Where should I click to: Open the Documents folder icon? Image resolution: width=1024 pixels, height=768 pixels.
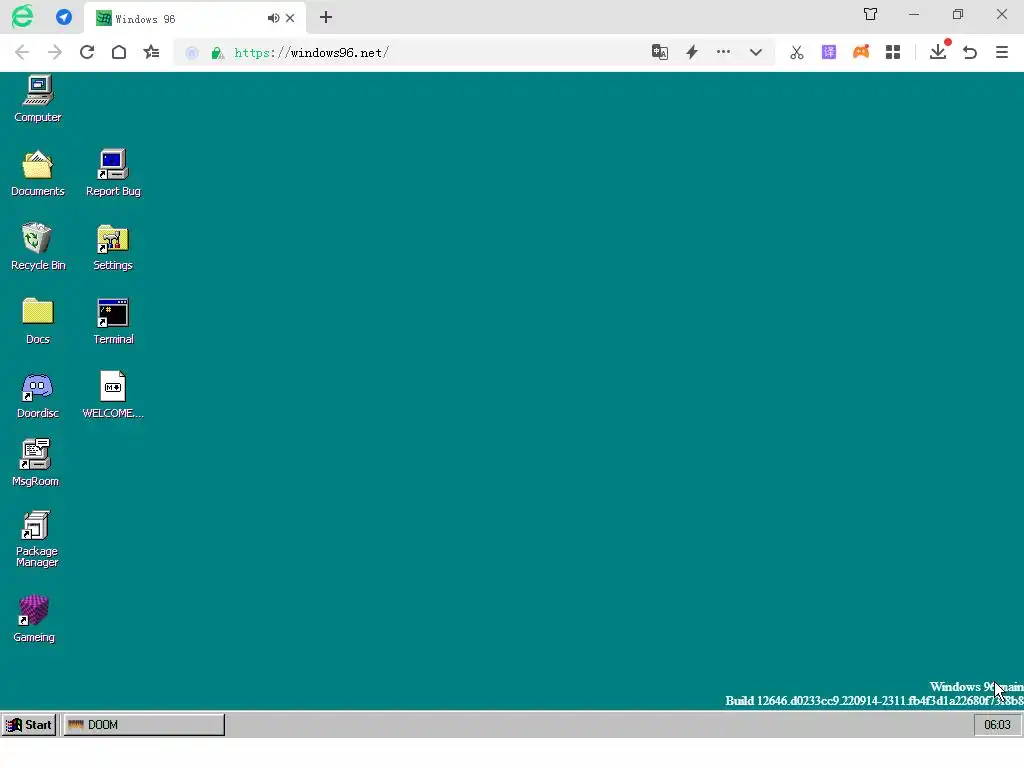tap(38, 173)
